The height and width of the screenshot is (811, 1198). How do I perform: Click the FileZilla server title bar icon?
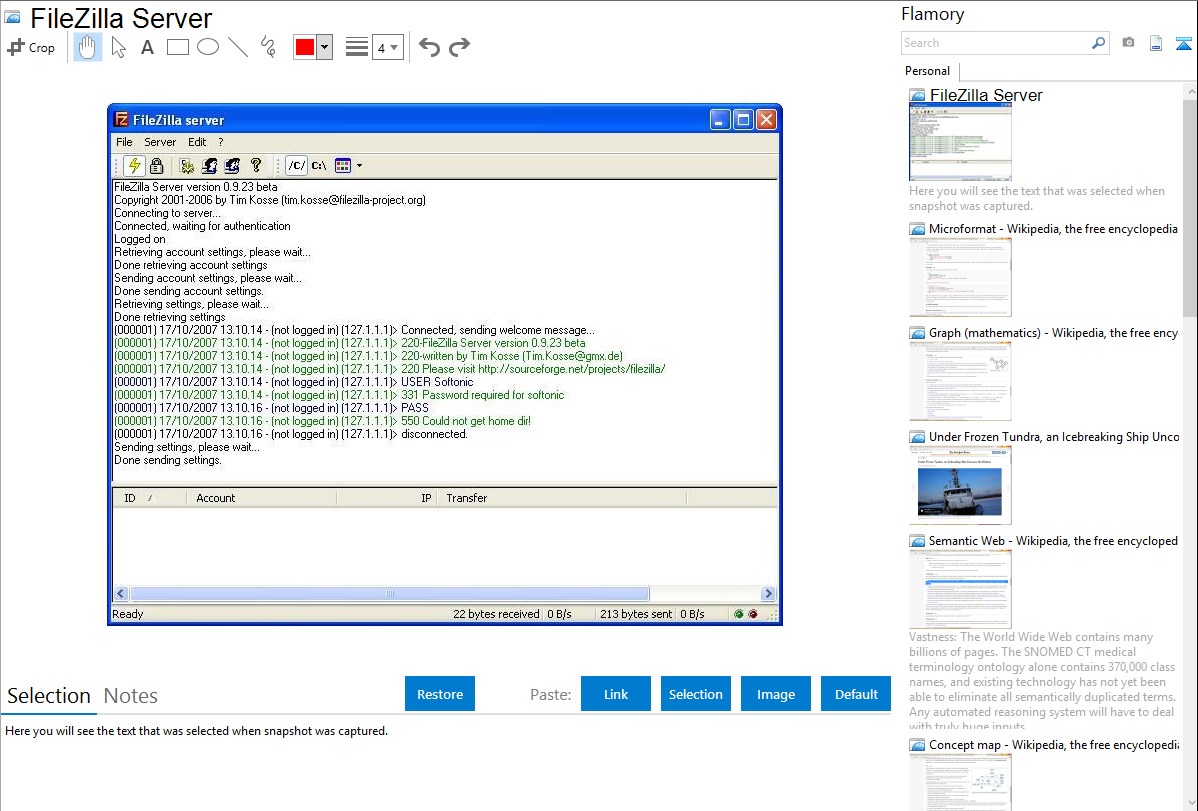pyautogui.click(x=121, y=120)
